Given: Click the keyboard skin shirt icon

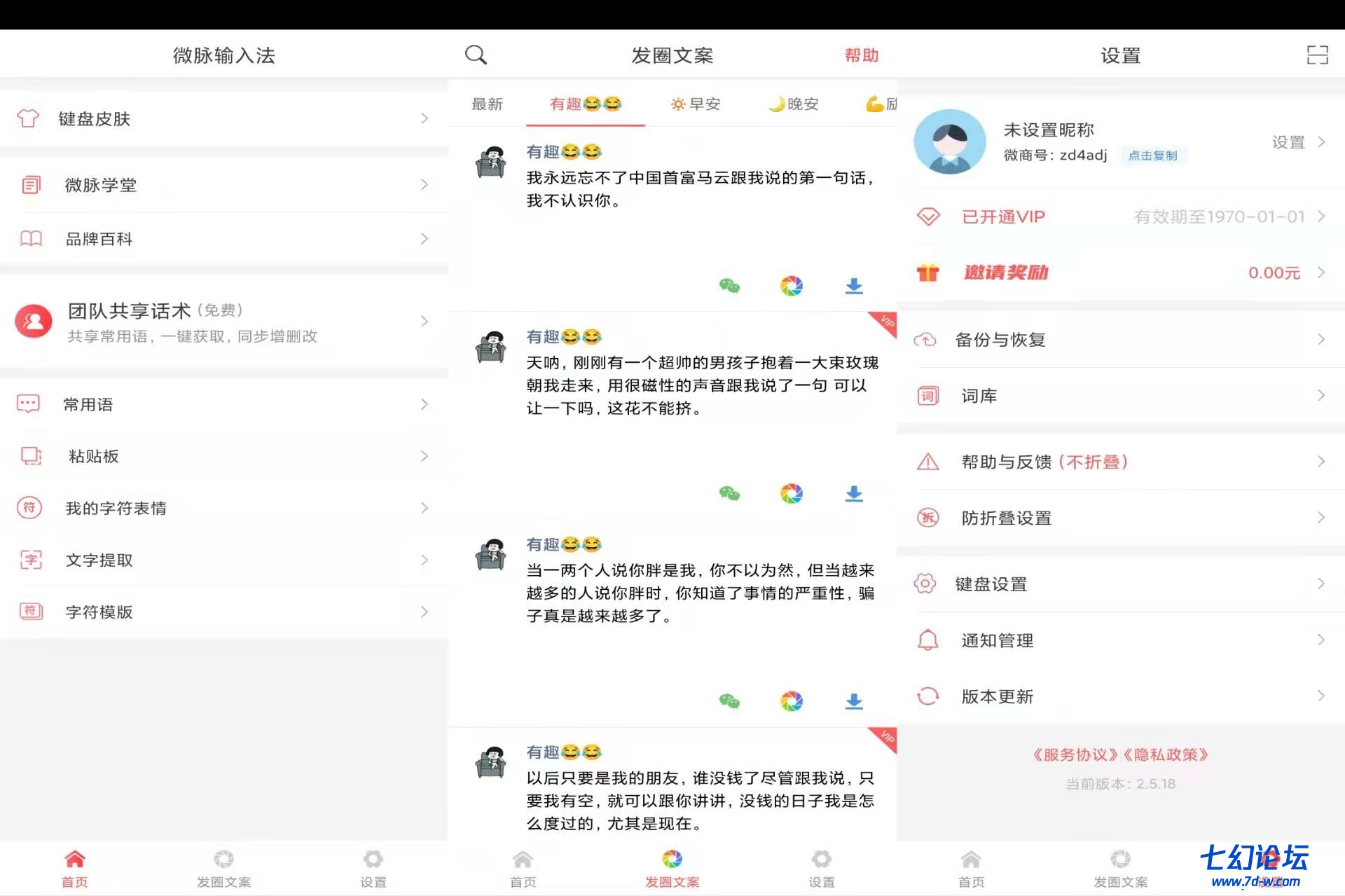Looking at the screenshot, I should [28, 118].
